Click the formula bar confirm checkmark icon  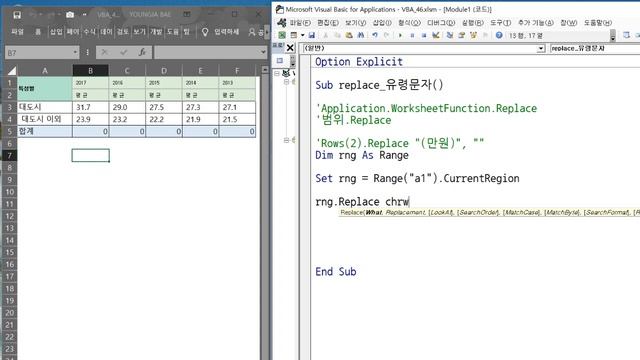coord(123,52)
